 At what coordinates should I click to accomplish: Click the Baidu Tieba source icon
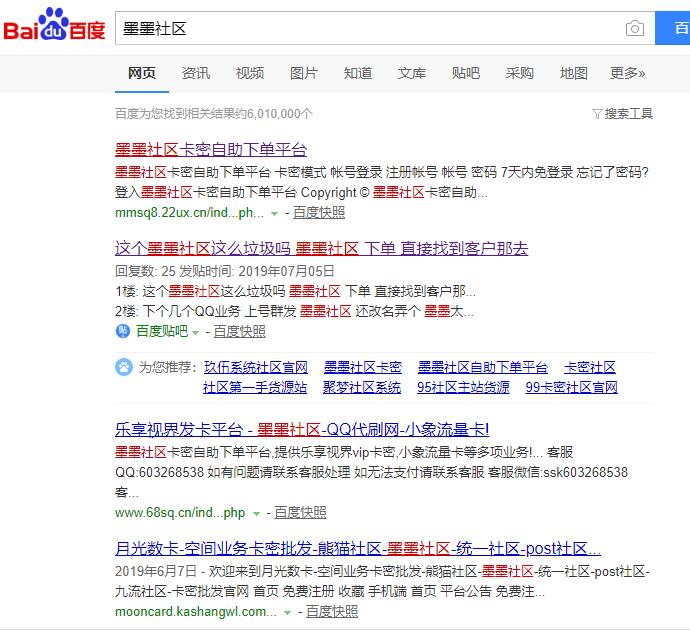[x=123, y=331]
